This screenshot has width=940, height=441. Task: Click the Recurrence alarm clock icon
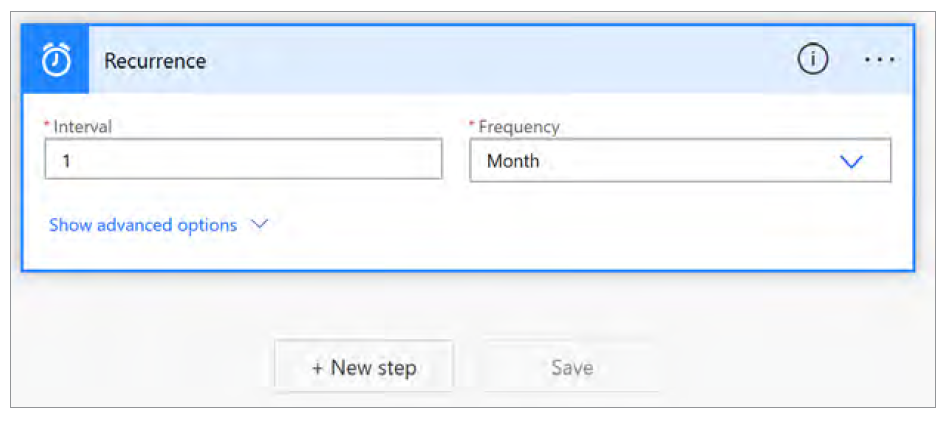pyautogui.click(x=56, y=61)
